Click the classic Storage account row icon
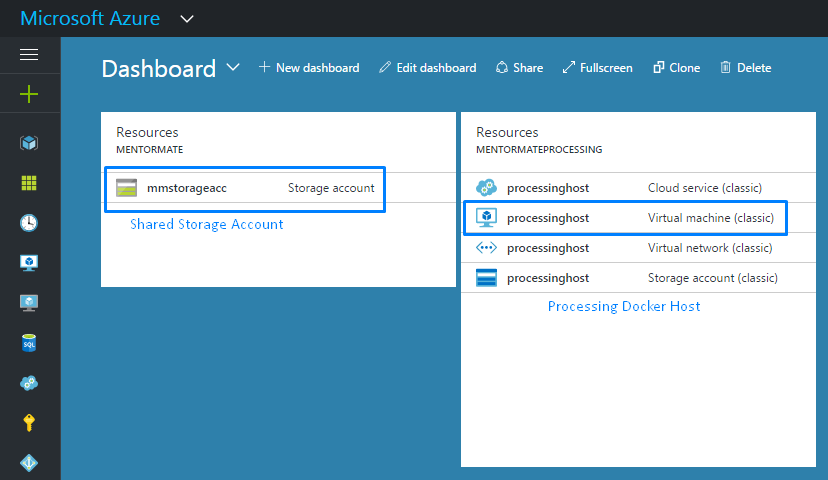Image resolution: width=828 pixels, height=480 pixels. [x=486, y=278]
